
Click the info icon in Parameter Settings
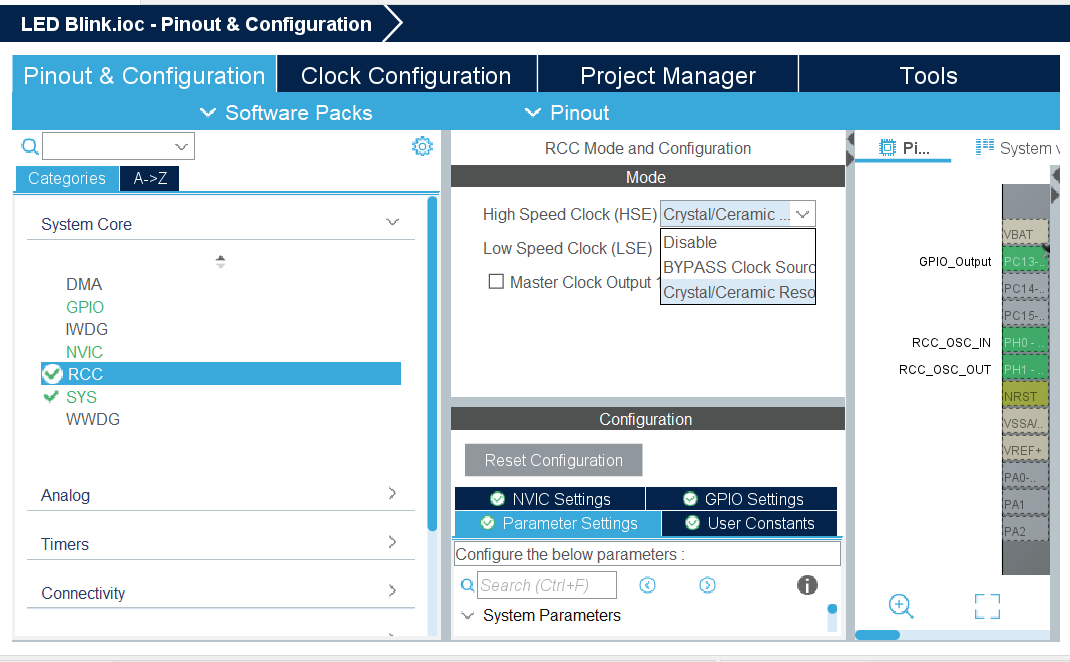coord(807,585)
